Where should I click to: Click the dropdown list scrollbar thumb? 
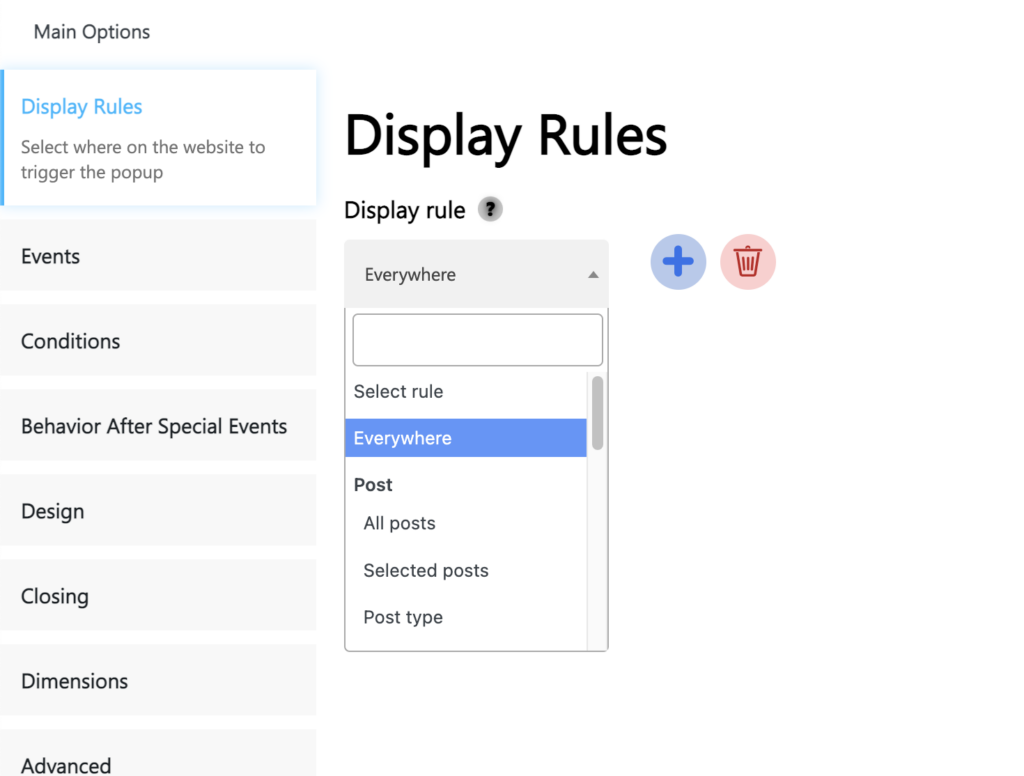tap(597, 413)
